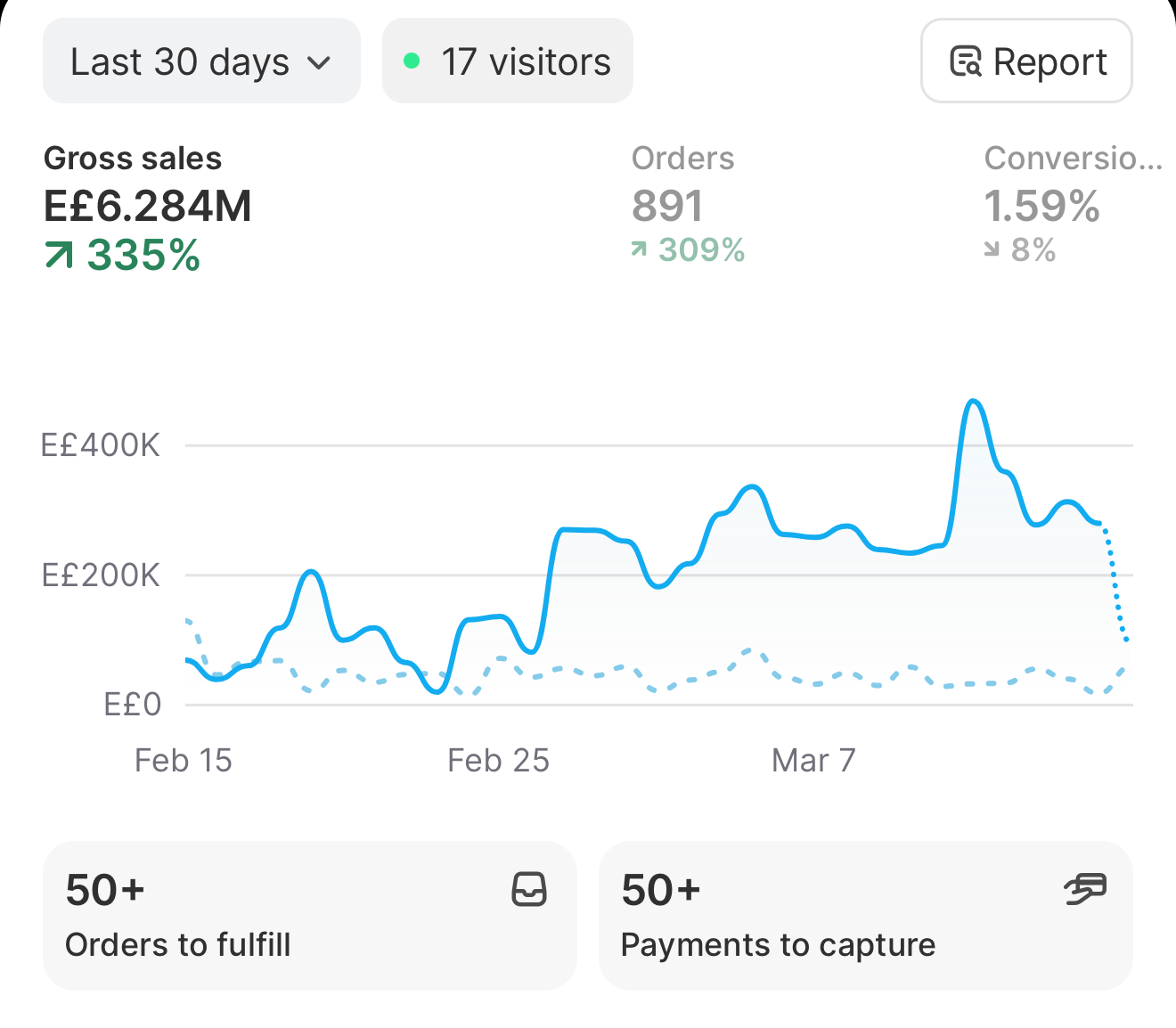The image size is (1176, 1028).
Task: Switch to the Orders metric tab
Action: 688,204
